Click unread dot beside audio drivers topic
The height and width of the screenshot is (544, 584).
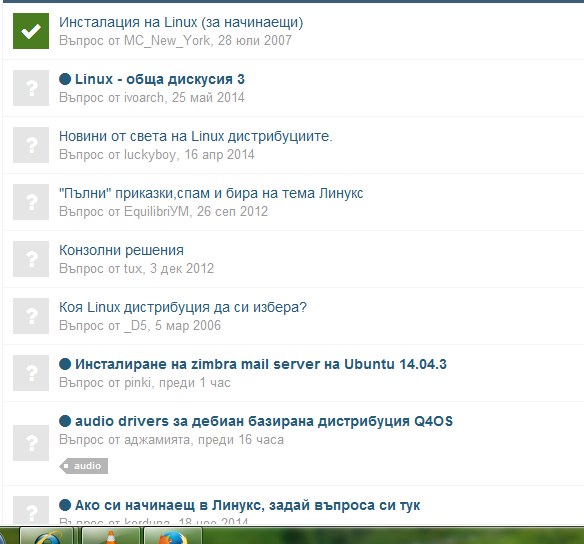click(x=65, y=421)
